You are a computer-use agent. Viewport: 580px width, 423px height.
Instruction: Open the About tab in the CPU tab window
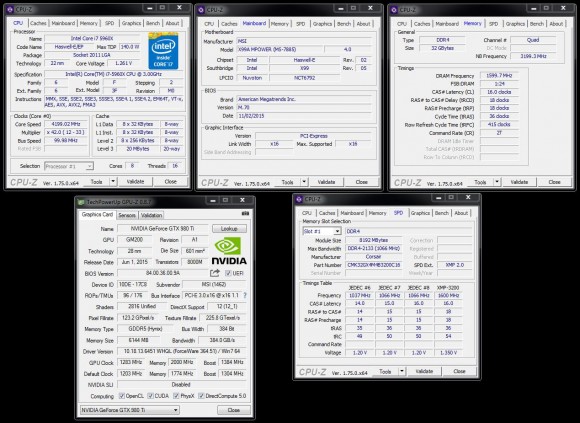click(172, 23)
